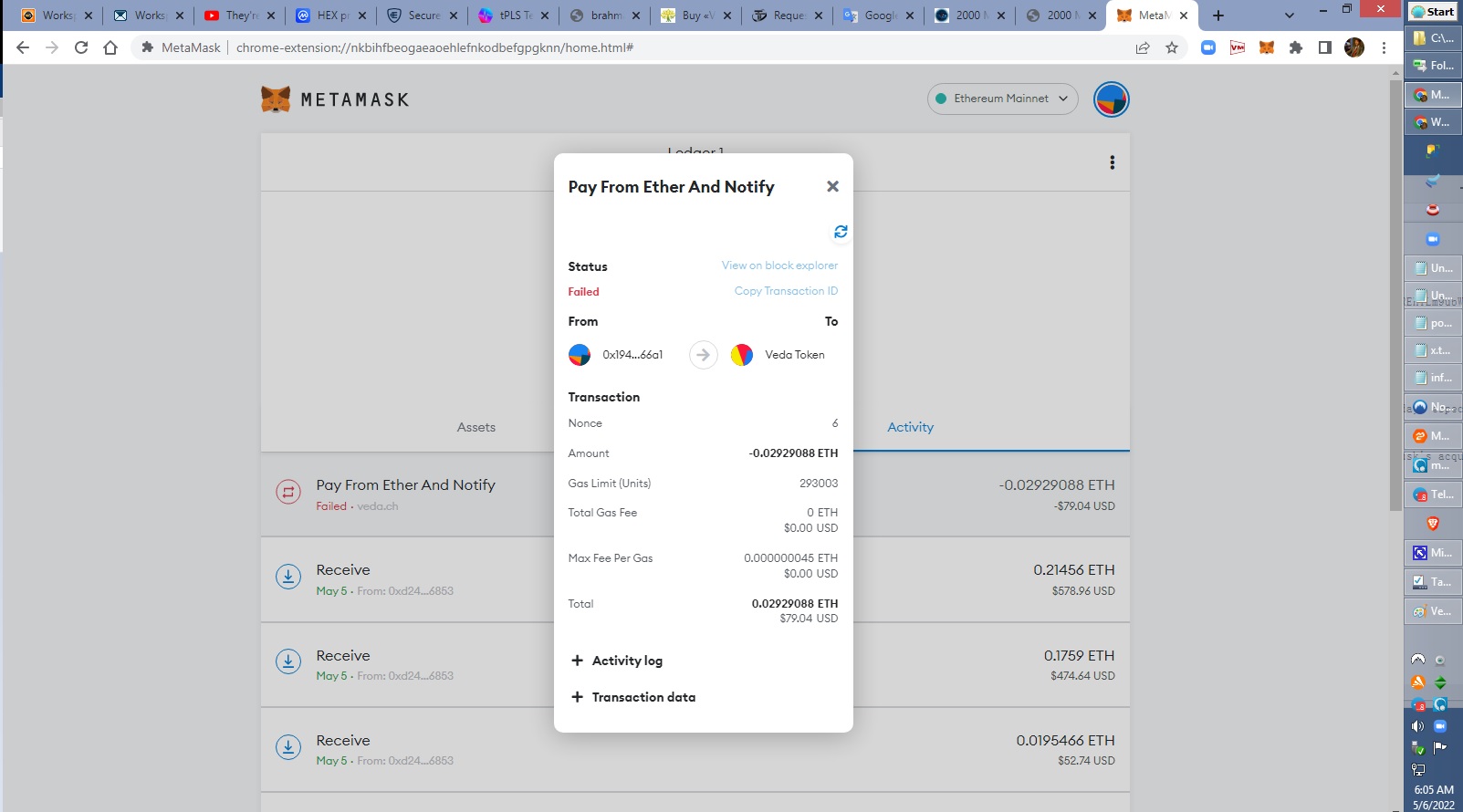Click the account avatar icon in header
The width and height of the screenshot is (1463, 812).
click(1111, 99)
